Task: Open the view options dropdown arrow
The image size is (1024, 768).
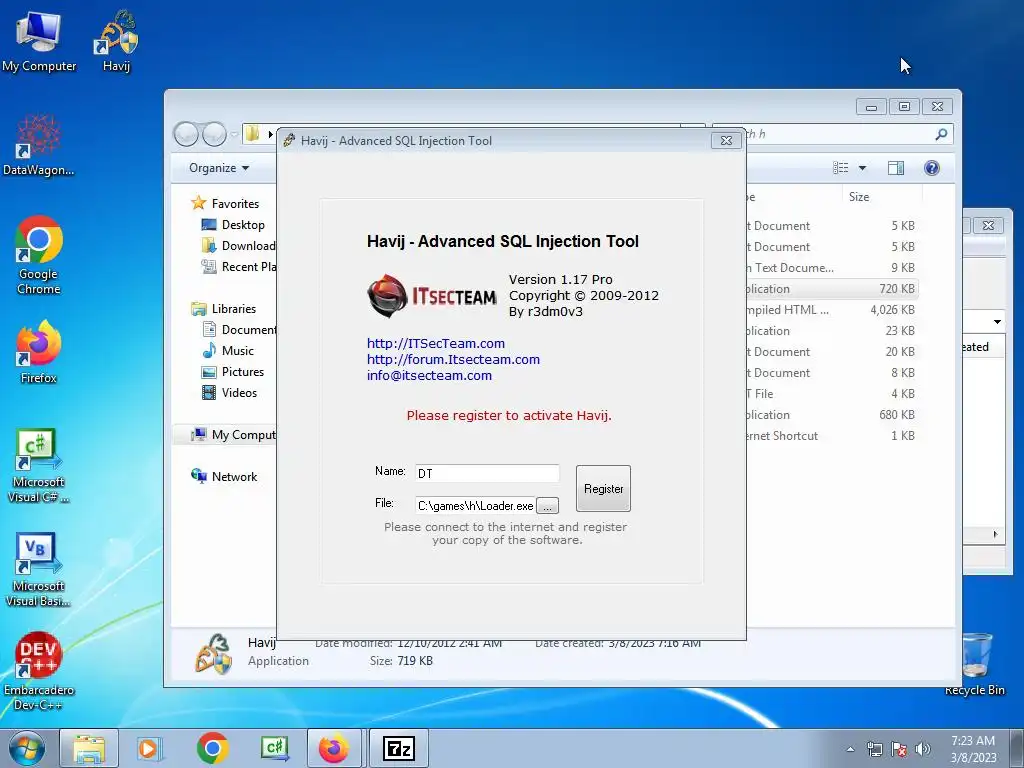Action: (x=862, y=168)
